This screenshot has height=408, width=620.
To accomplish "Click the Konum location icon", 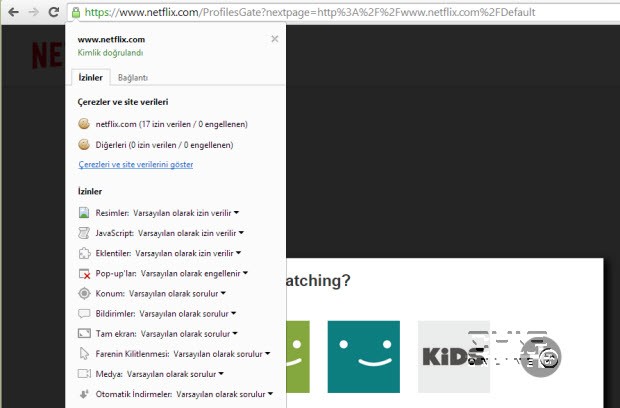I will (x=84, y=294).
